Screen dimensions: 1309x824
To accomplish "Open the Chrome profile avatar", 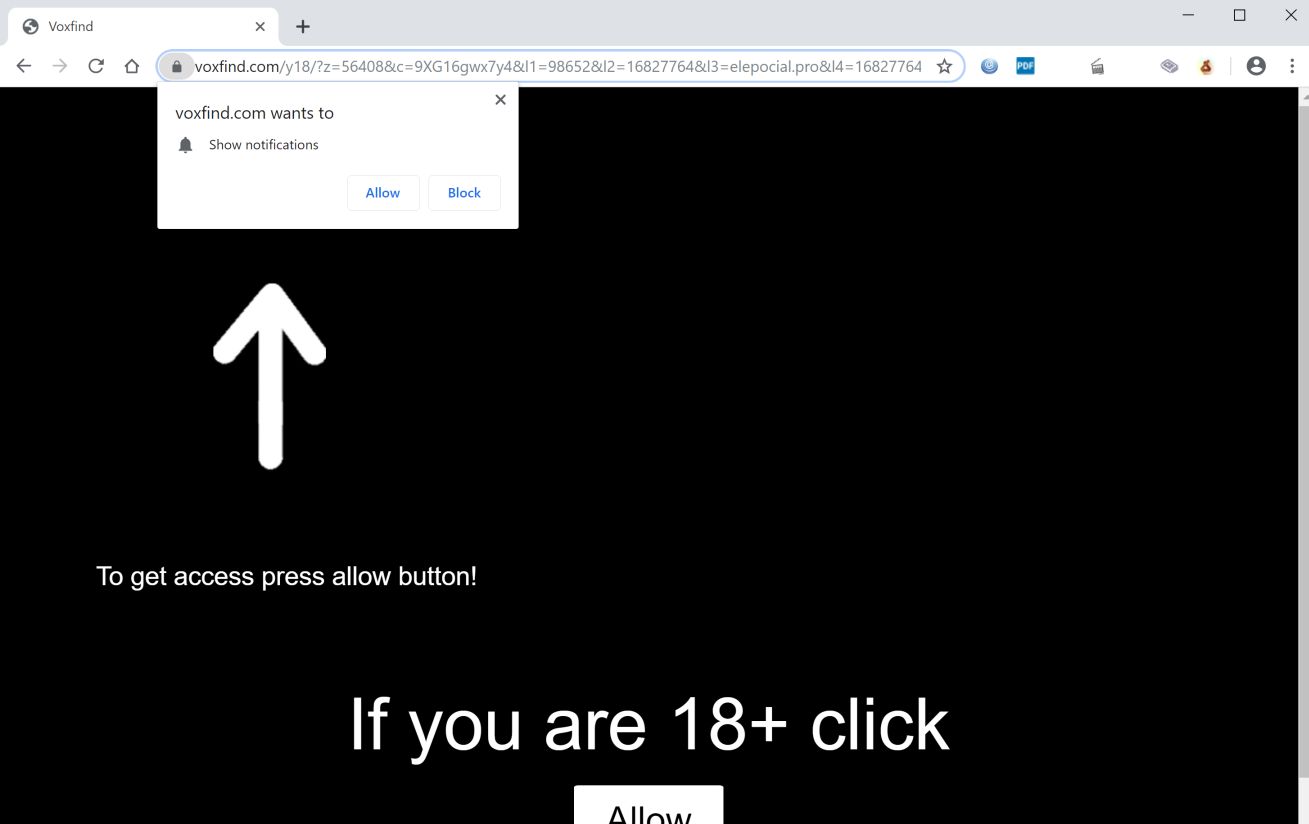I will point(1255,66).
